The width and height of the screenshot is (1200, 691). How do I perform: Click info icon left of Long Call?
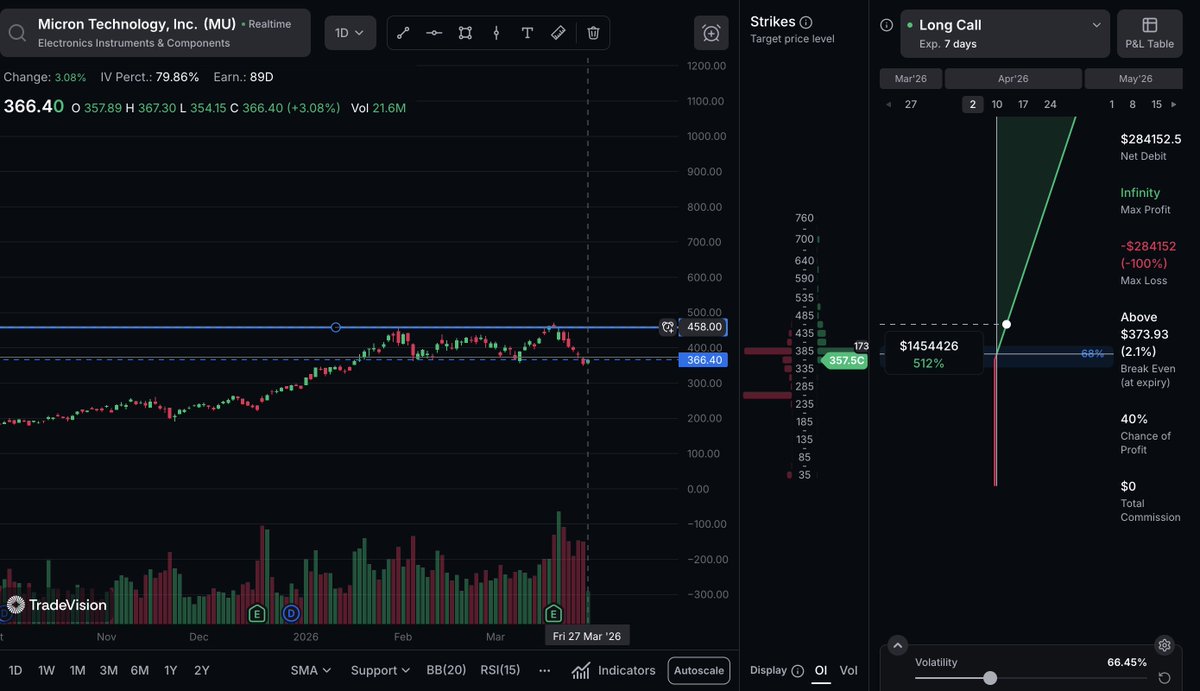[886, 25]
